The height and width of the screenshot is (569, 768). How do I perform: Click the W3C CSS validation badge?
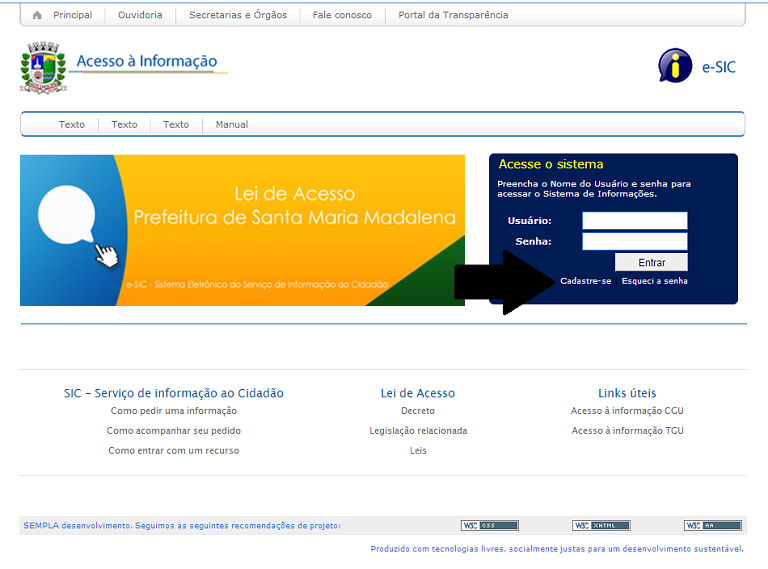pos(489,525)
